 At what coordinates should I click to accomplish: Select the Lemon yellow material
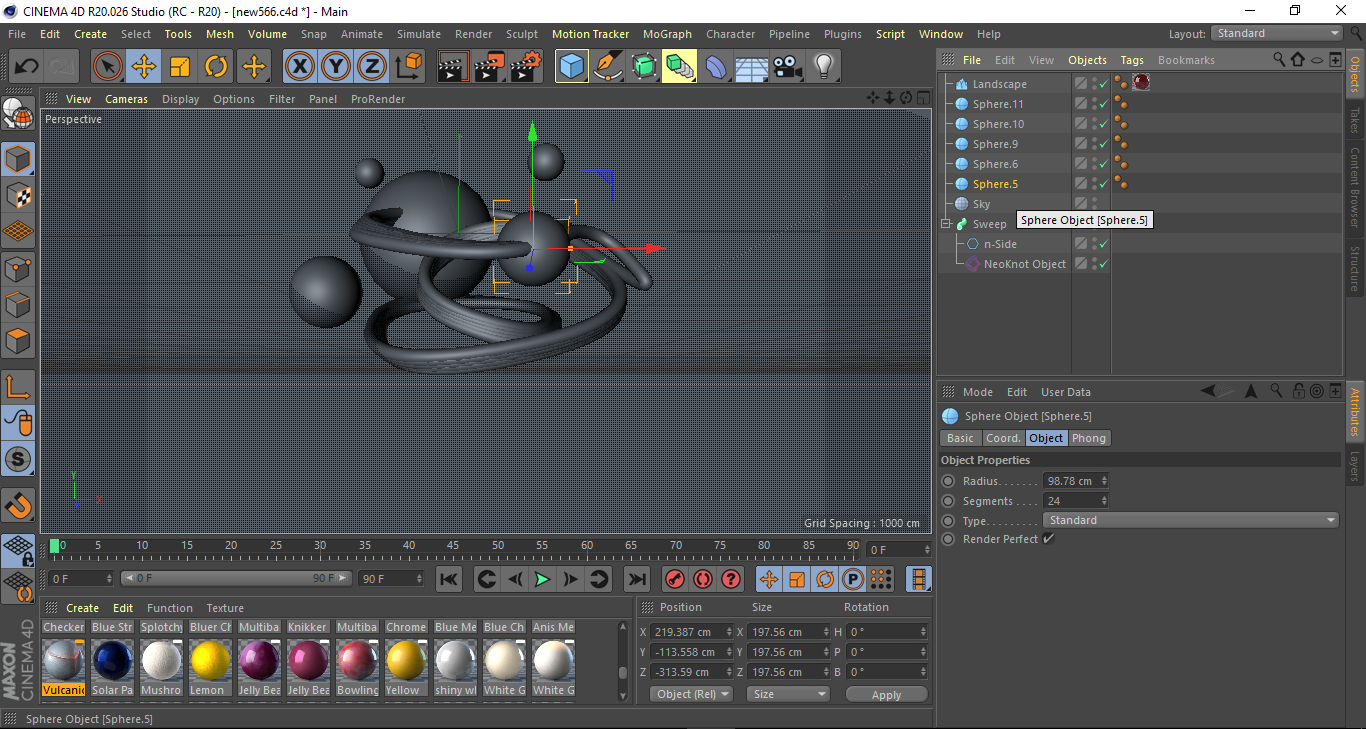[x=210, y=660]
